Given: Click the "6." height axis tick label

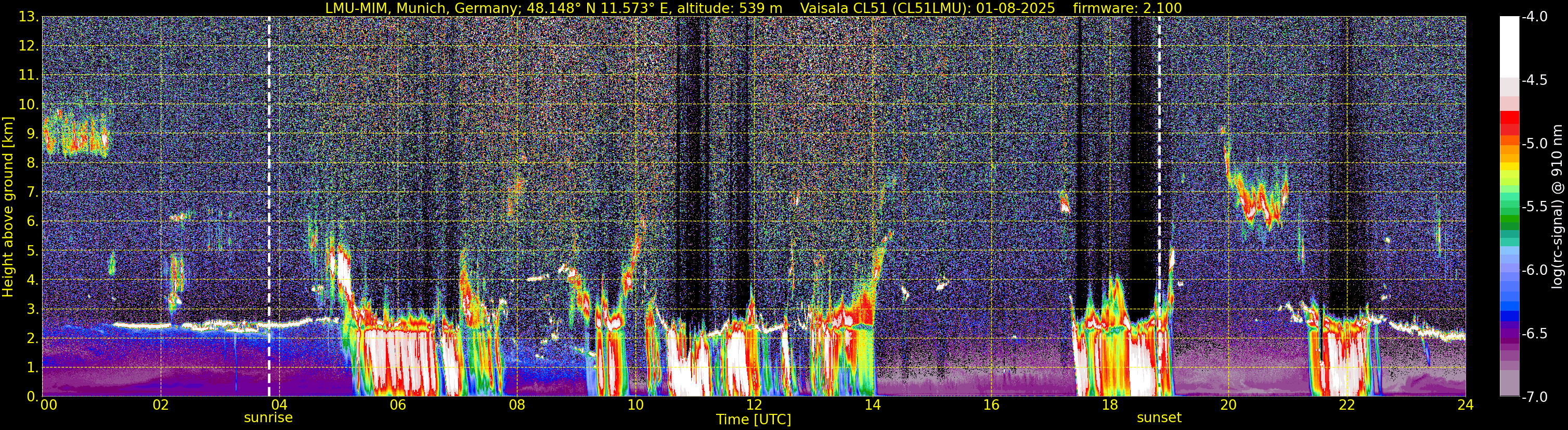Looking at the screenshot, I should (32, 221).
